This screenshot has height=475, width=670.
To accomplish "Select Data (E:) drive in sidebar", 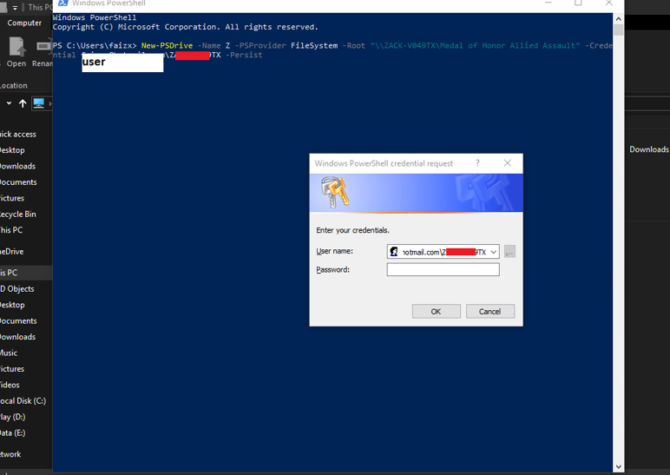I will [13, 432].
